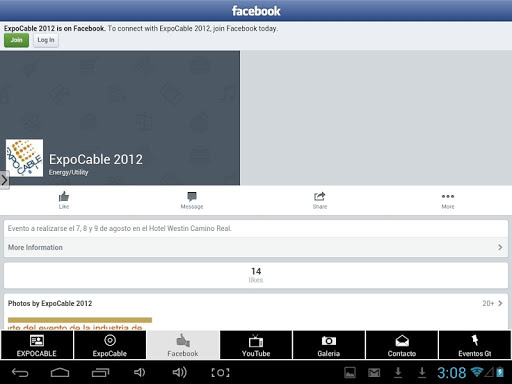512x384 pixels.
Task: Open the Eventos Gt tab
Action: [475, 345]
